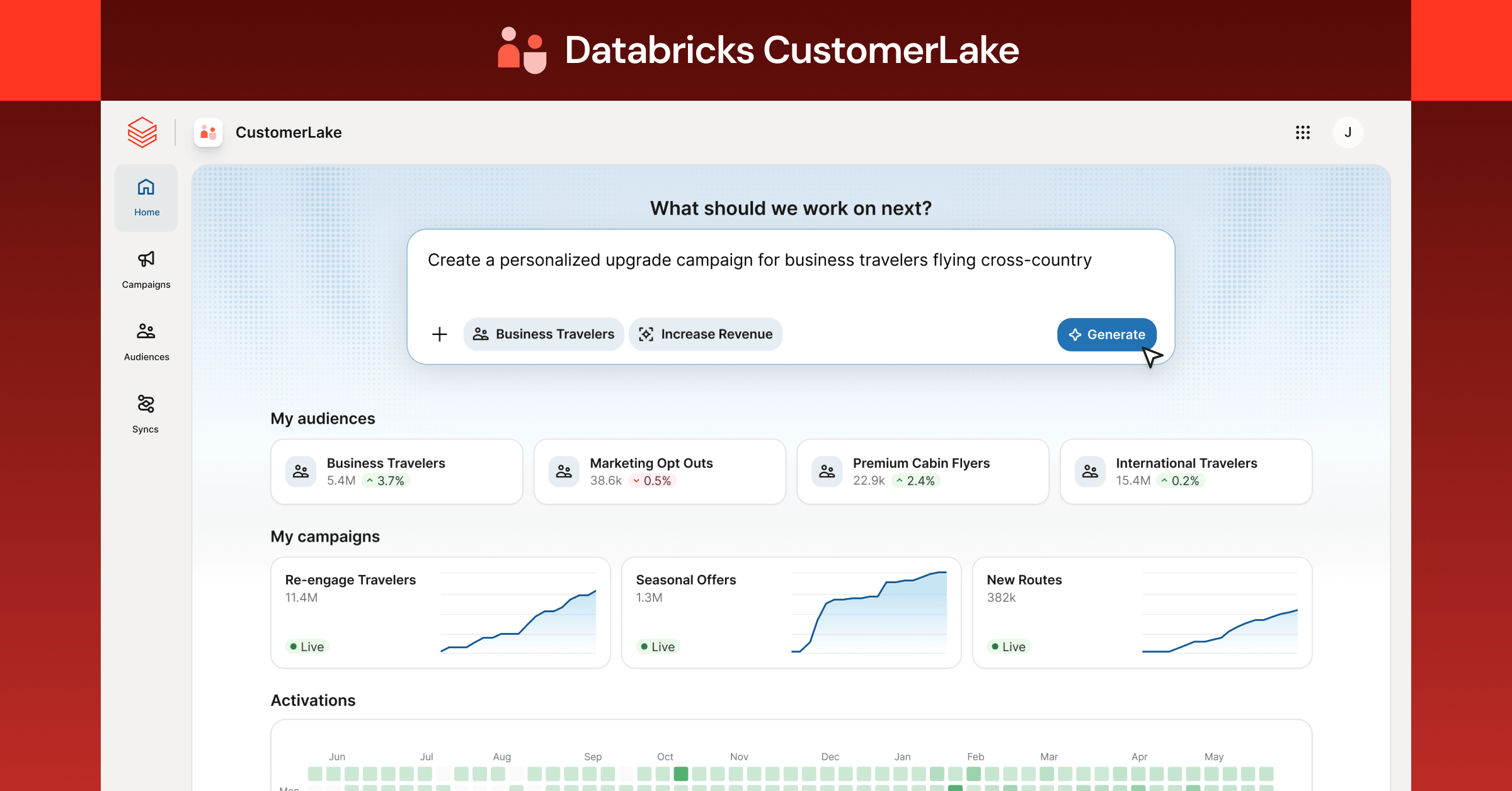1512x791 pixels.
Task: Click the Generate button
Action: click(x=1107, y=334)
